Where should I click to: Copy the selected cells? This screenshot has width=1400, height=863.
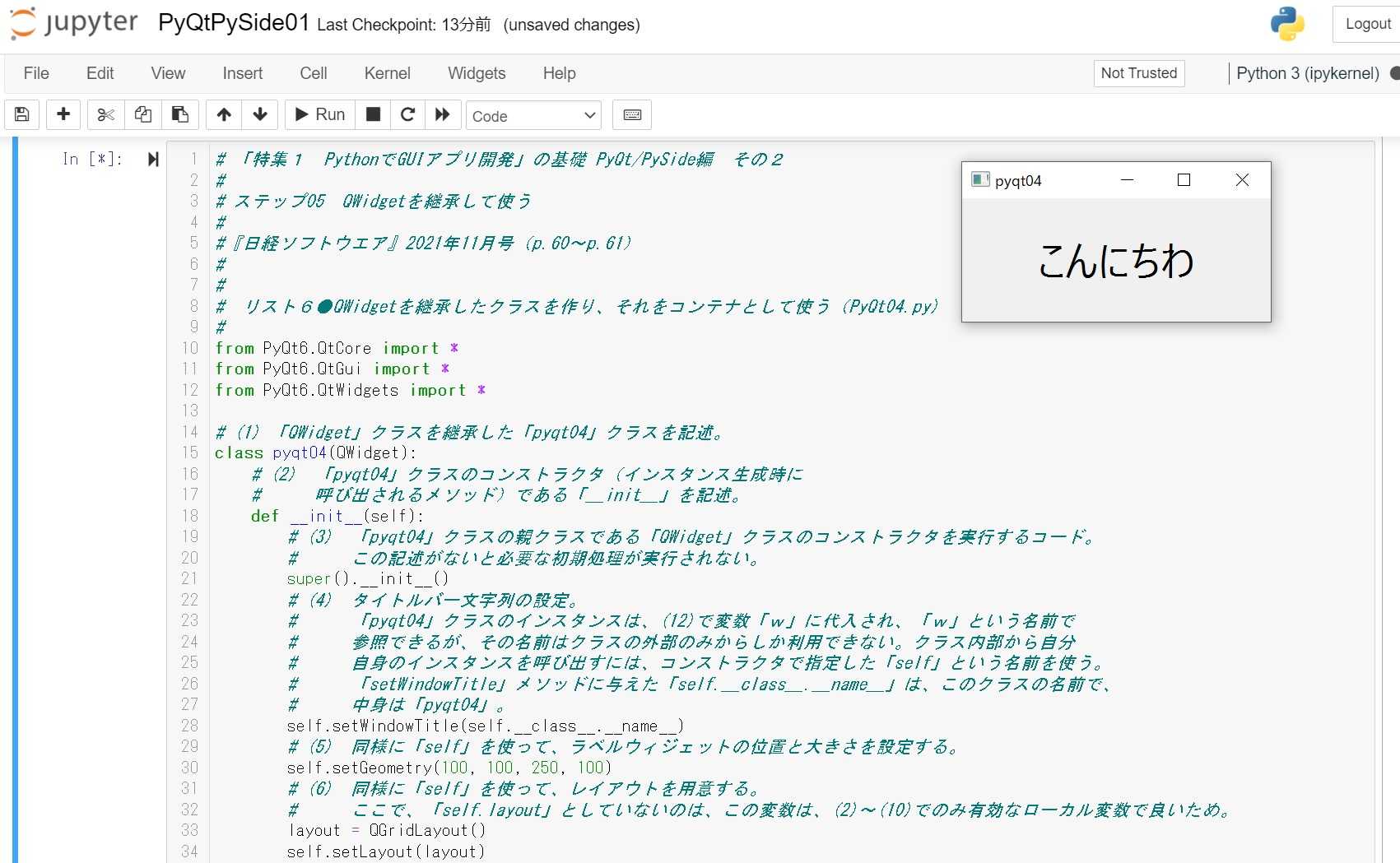(142, 114)
